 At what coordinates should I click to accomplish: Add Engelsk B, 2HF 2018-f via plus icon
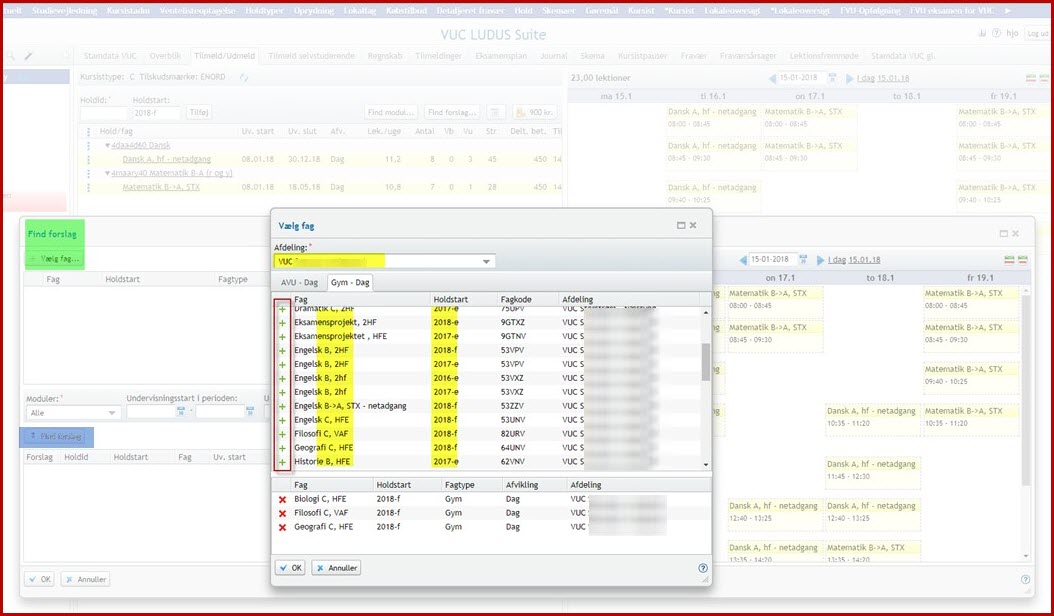coord(282,351)
